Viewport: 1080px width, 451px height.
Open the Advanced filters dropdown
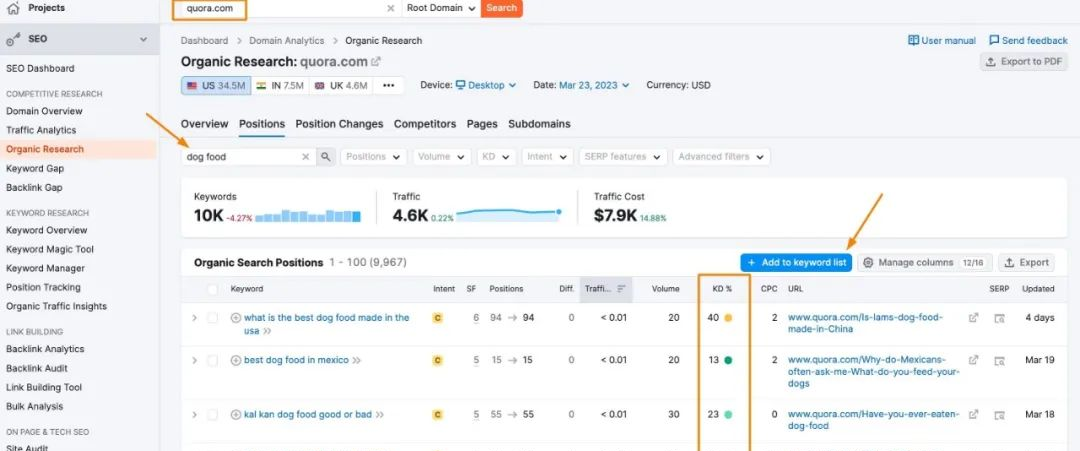click(x=721, y=157)
